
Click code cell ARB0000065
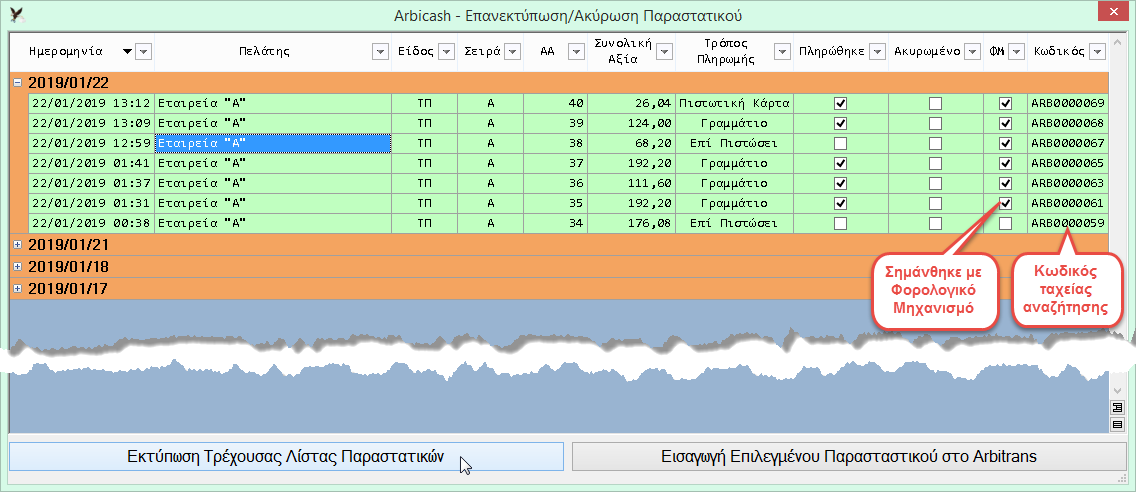coord(1068,164)
